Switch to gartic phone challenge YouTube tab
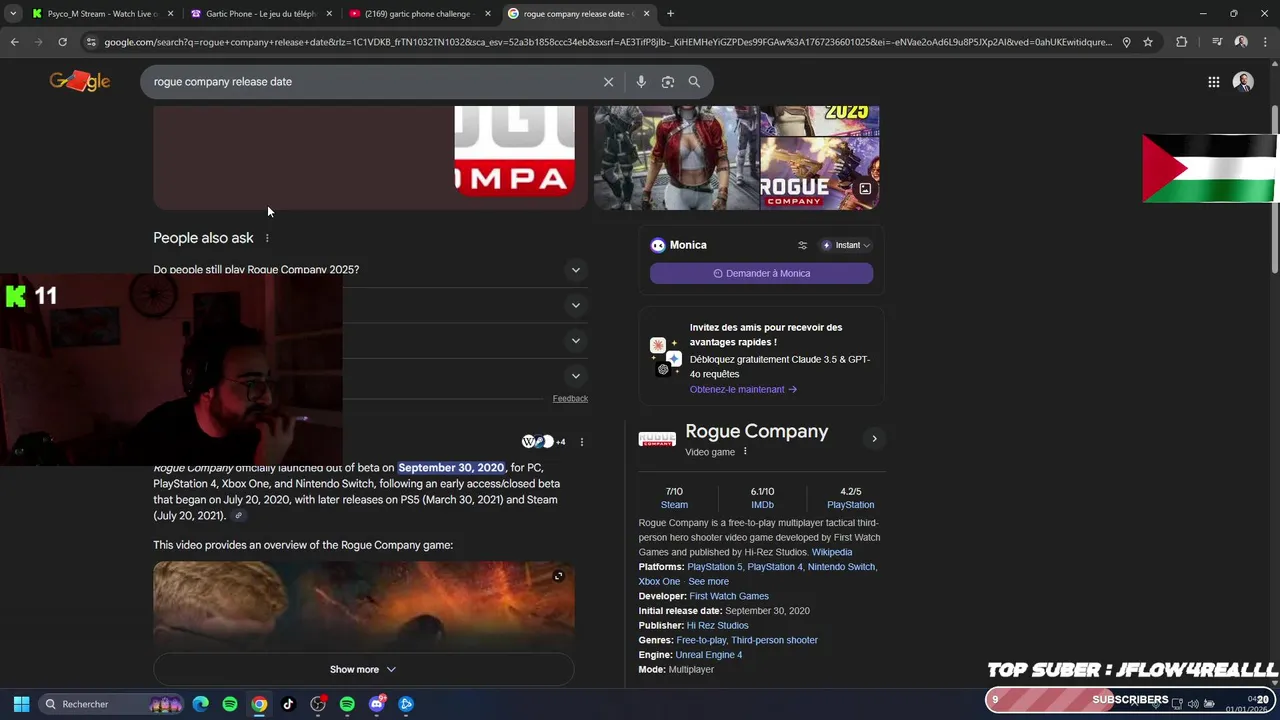1280x720 pixels. [x=418, y=14]
